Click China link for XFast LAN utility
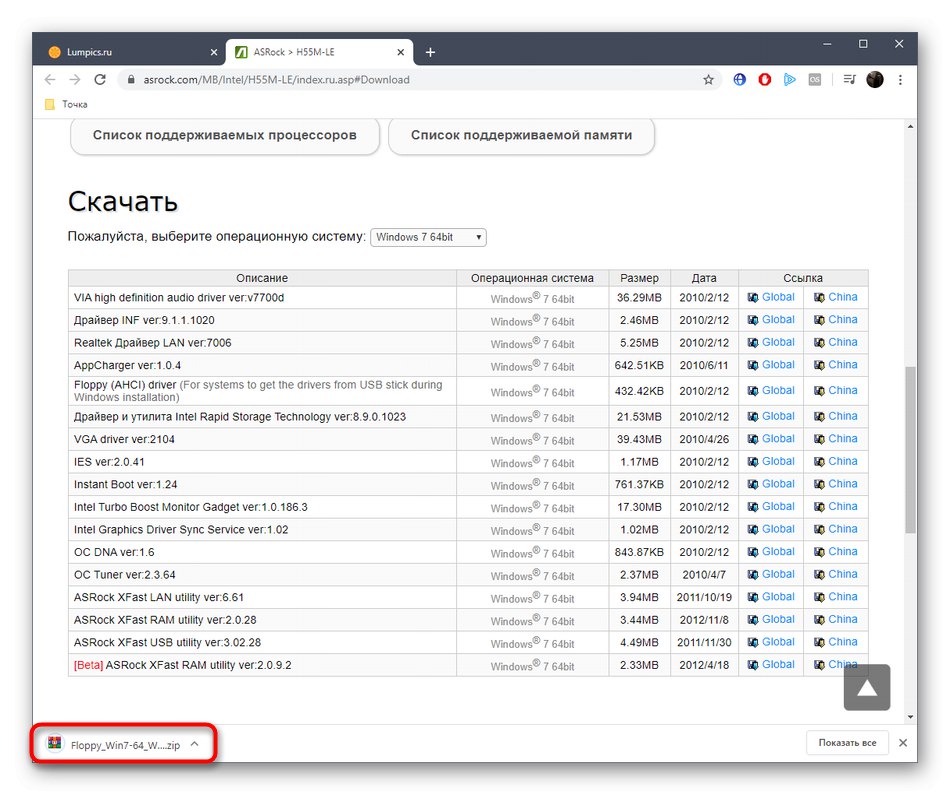The height and width of the screenshot is (795, 950). [843, 596]
